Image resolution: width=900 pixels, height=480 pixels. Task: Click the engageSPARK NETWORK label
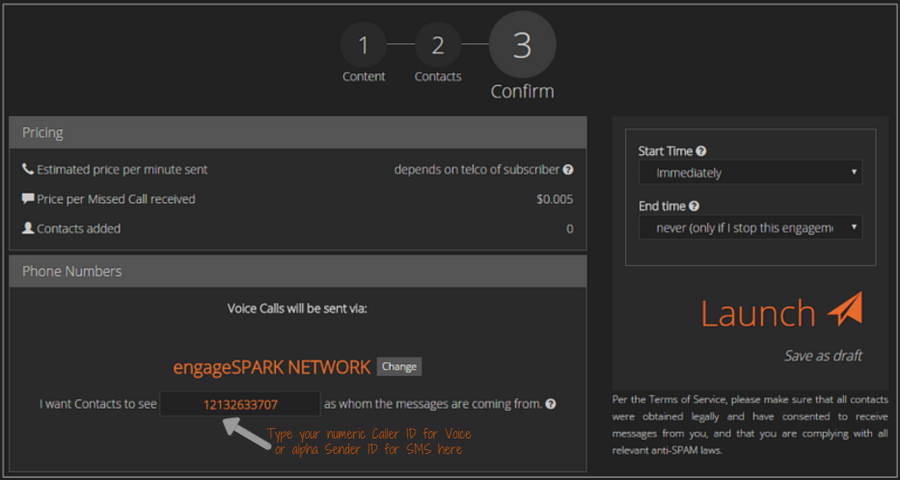pos(271,367)
